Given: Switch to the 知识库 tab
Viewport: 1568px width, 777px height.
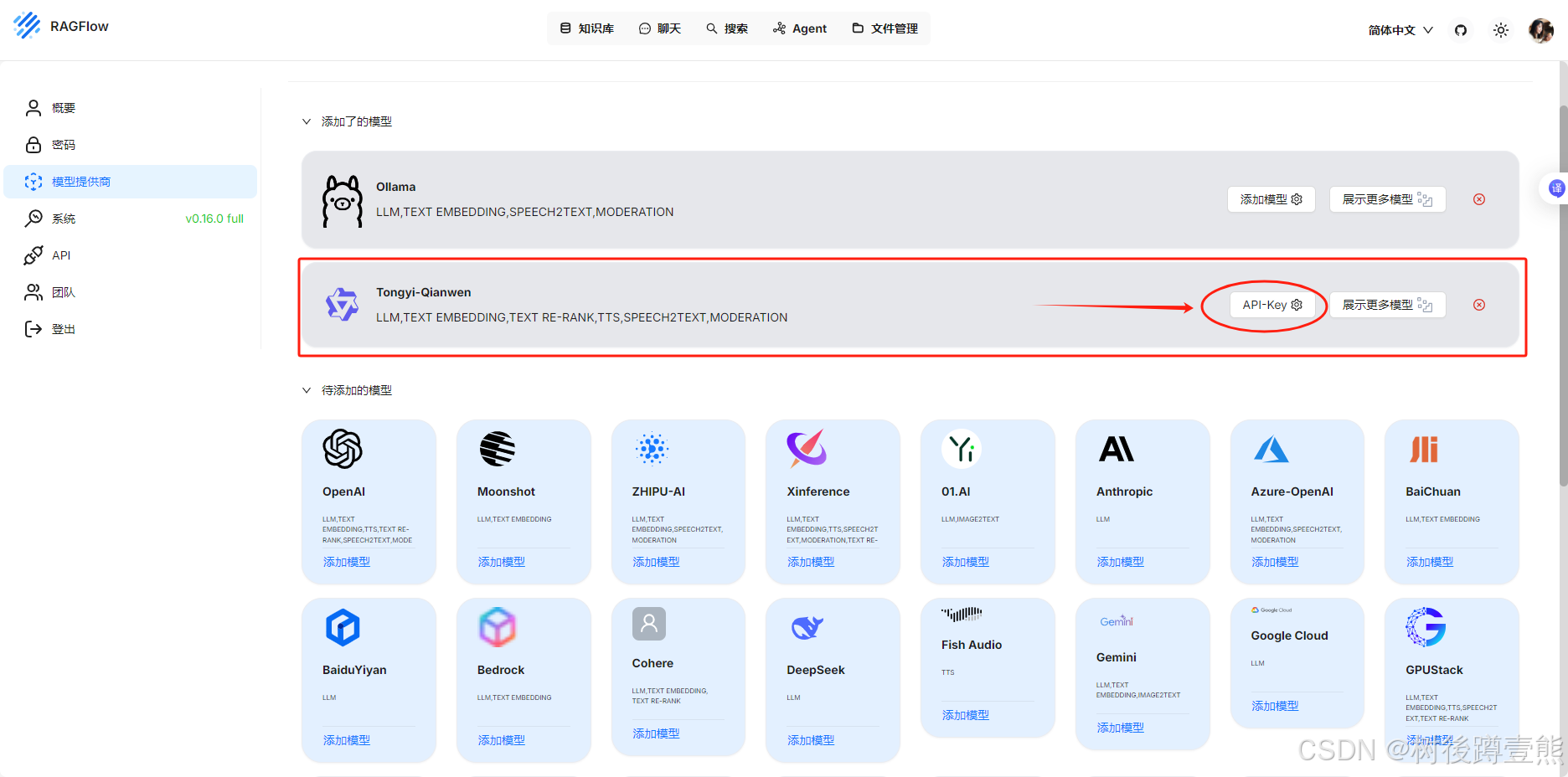Looking at the screenshot, I should tap(586, 28).
